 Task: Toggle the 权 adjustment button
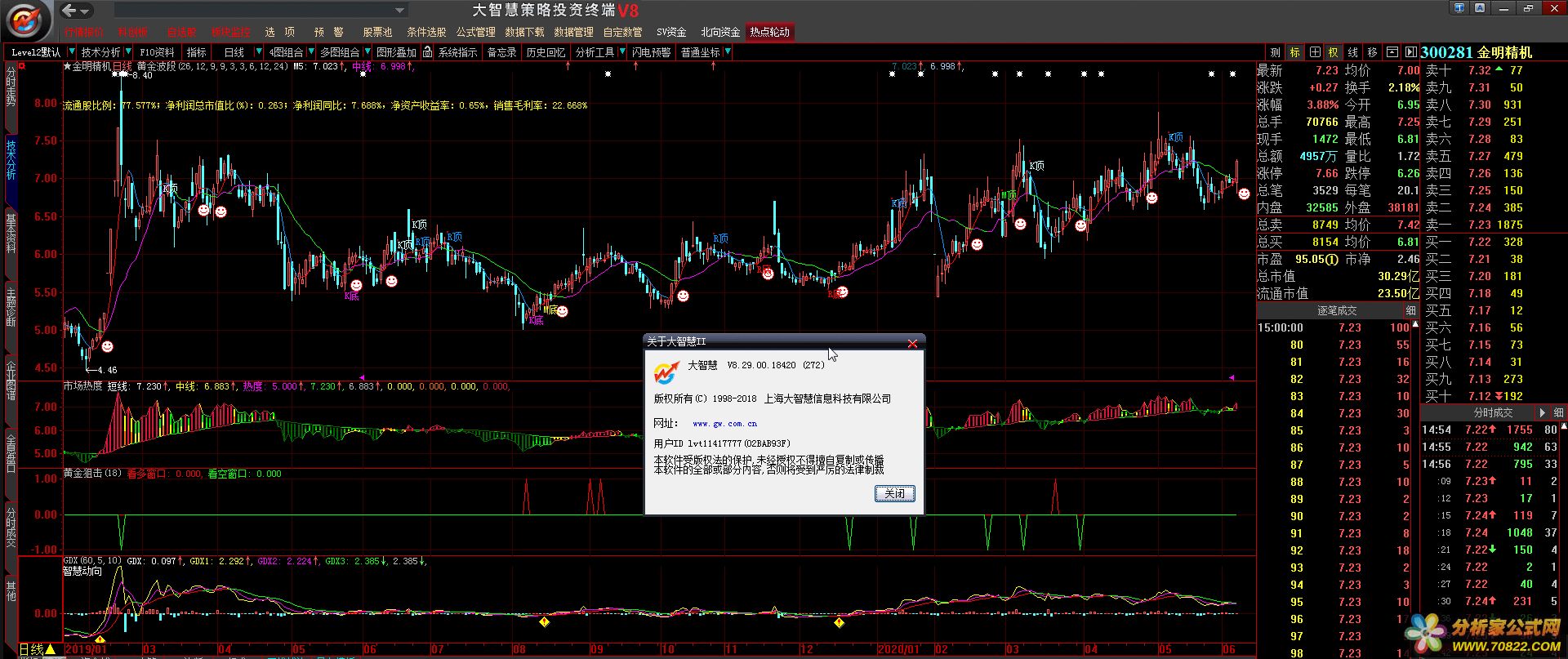1333,52
